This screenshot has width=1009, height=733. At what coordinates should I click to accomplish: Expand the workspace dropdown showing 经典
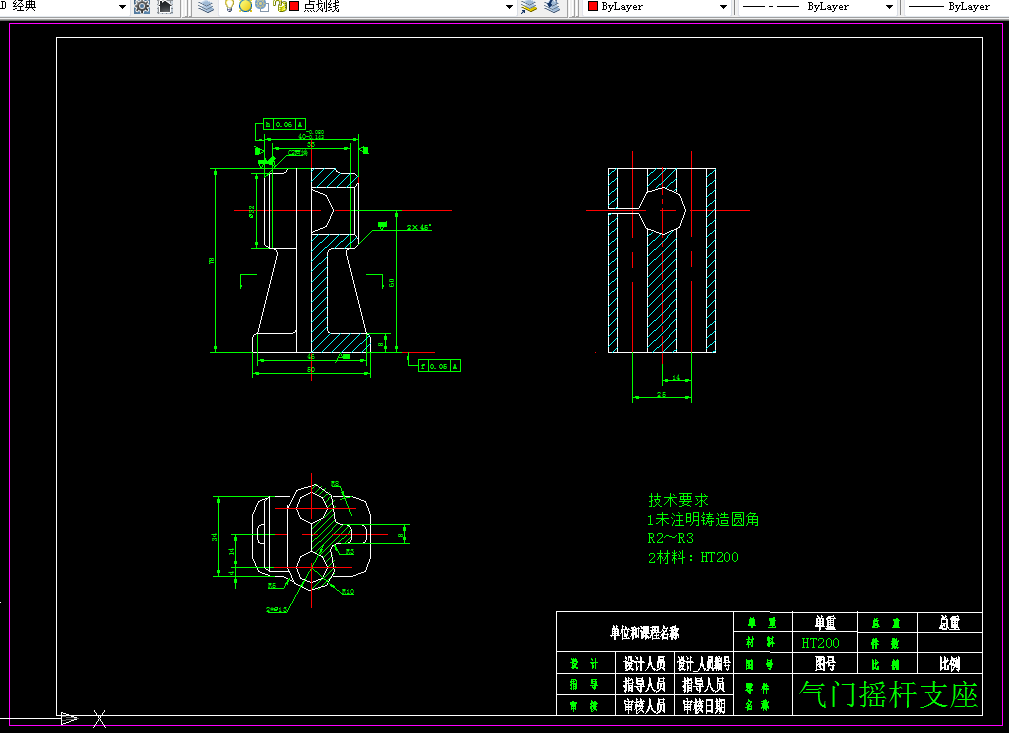(122, 7)
